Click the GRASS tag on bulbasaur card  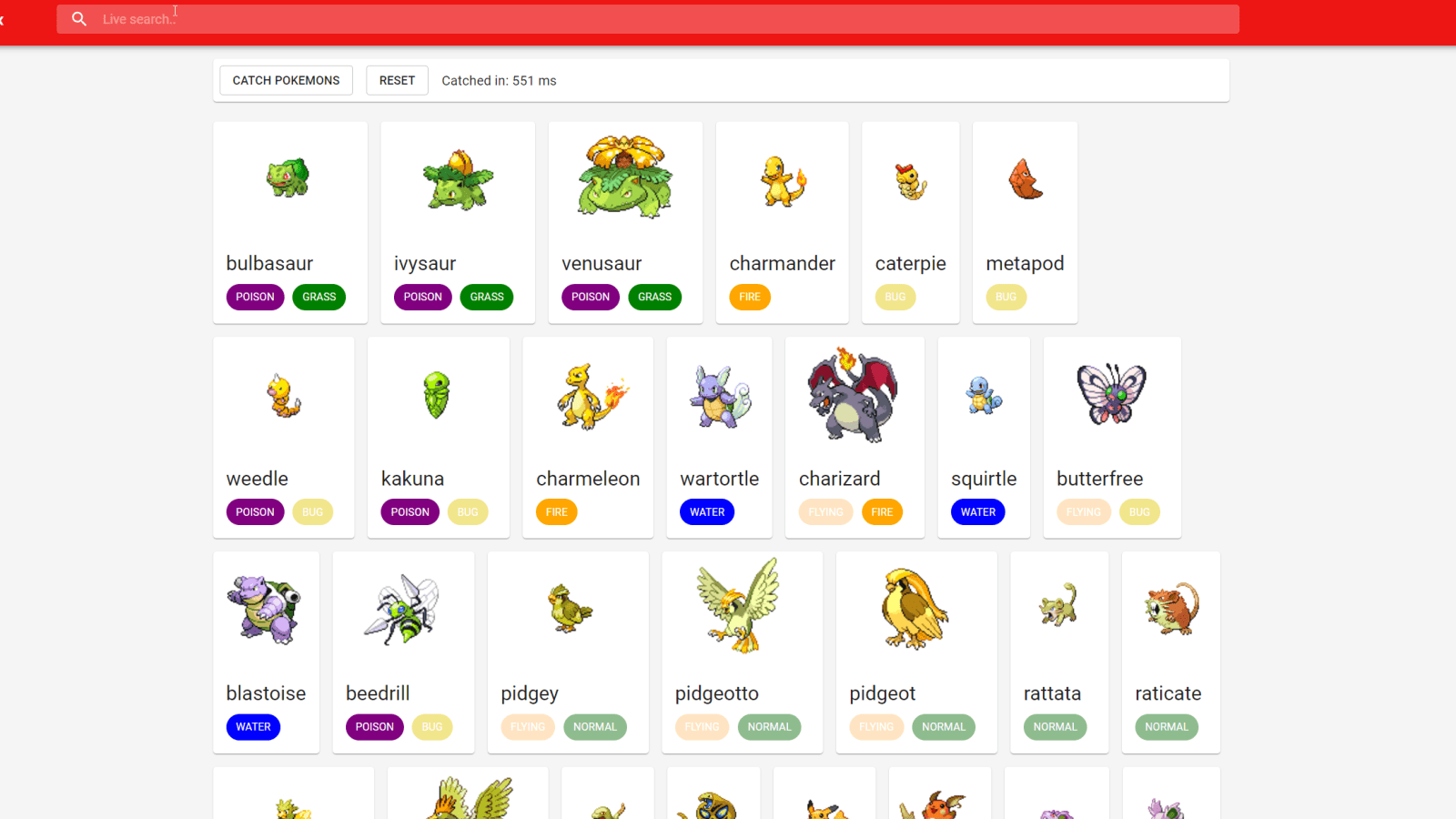point(318,297)
